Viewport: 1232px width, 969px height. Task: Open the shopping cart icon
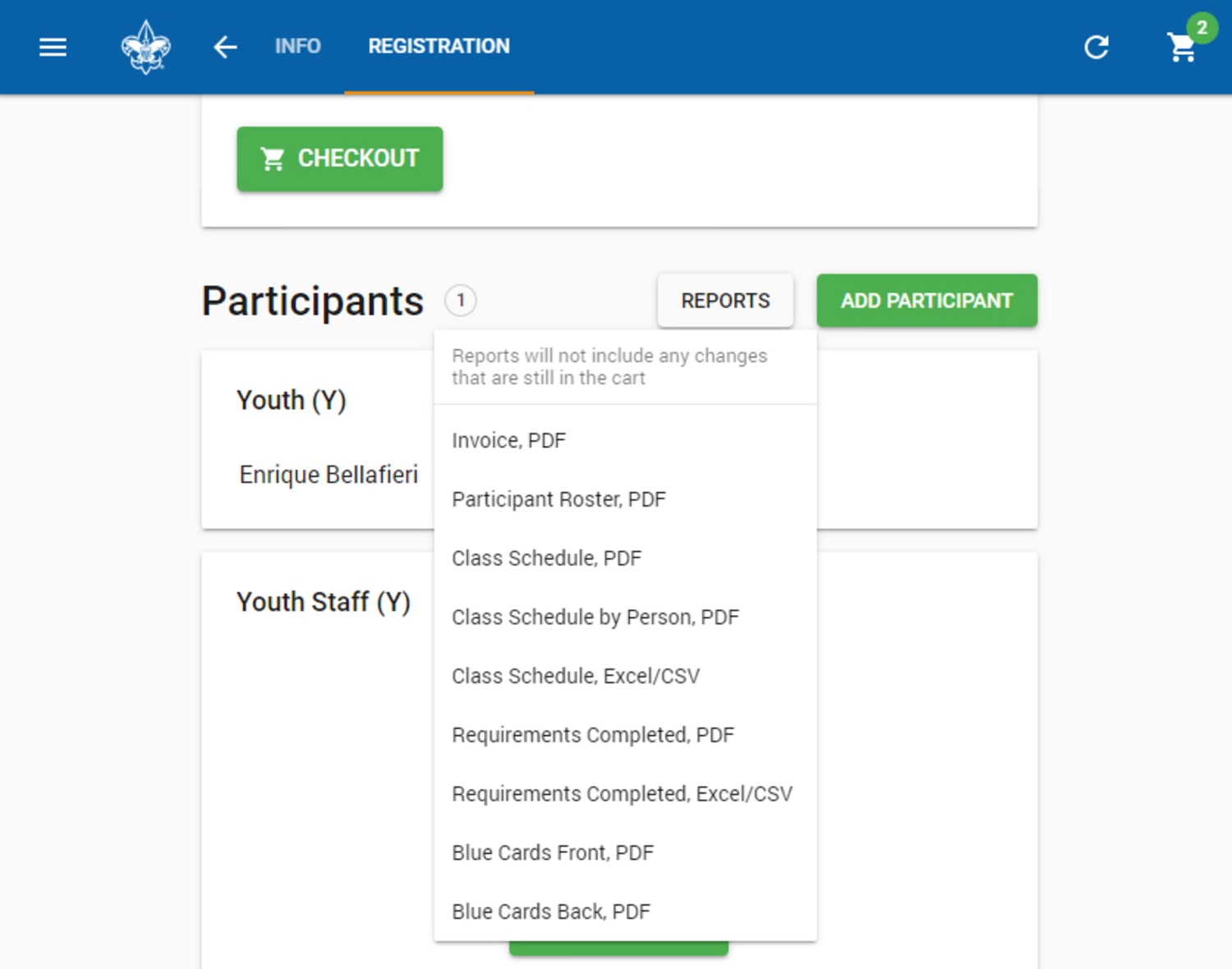click(1182, 48)
